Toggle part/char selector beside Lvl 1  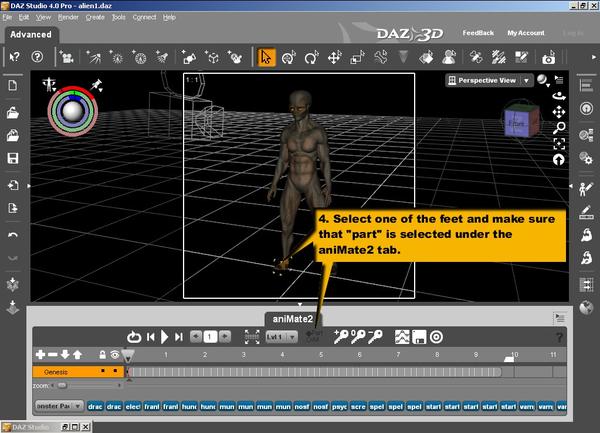(x=314, y=336)
